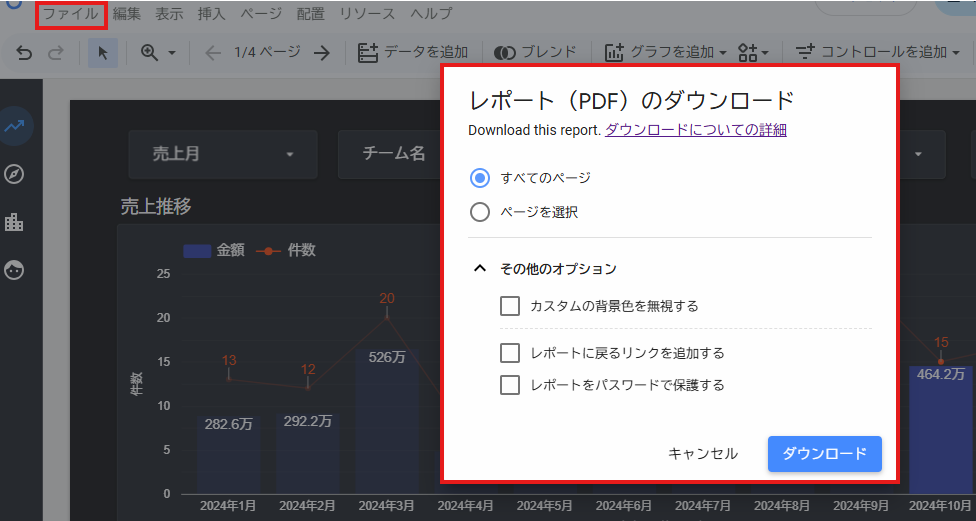
Task: Open the ファイル menu
Action: pos(70,14)
